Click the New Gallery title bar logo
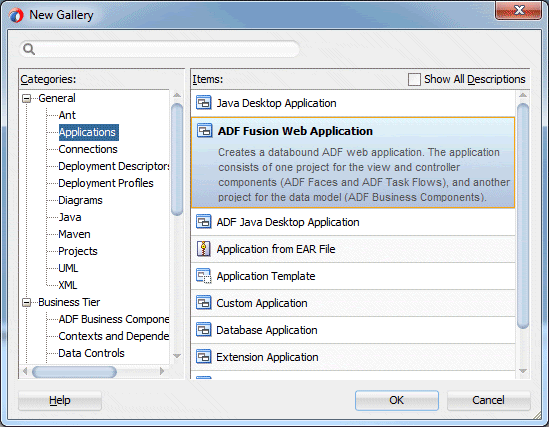This screenshot has width=549, height=427. pos(16,15)
